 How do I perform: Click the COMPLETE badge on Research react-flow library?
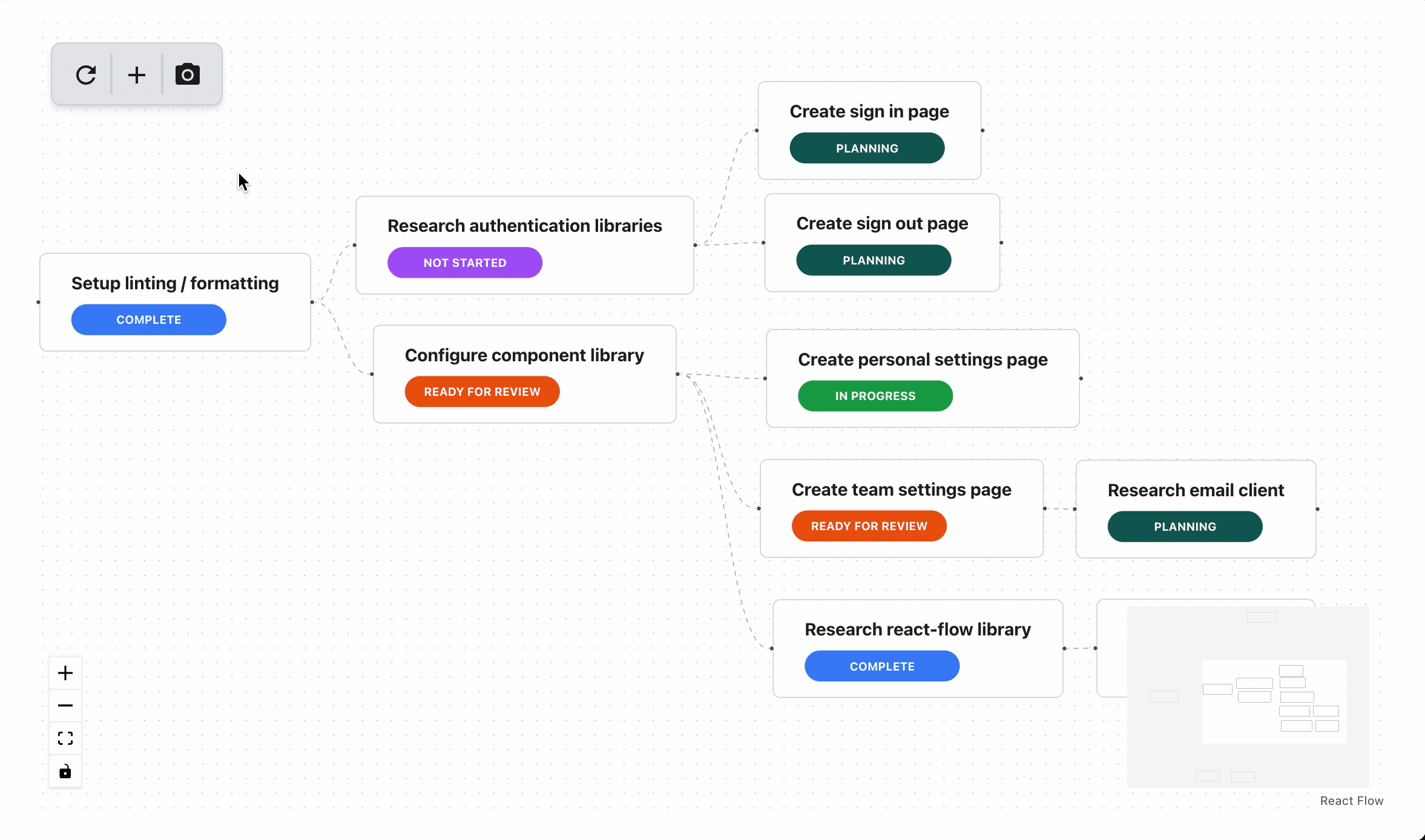(882, 666)
